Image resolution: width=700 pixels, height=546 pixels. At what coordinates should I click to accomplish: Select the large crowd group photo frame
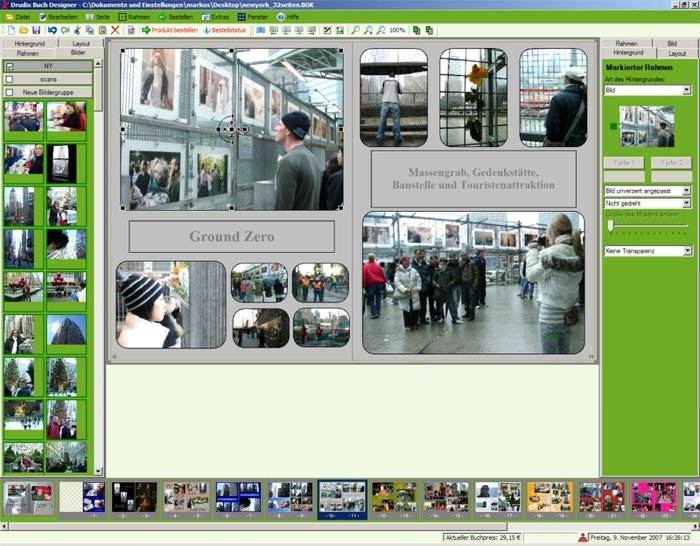473,283
